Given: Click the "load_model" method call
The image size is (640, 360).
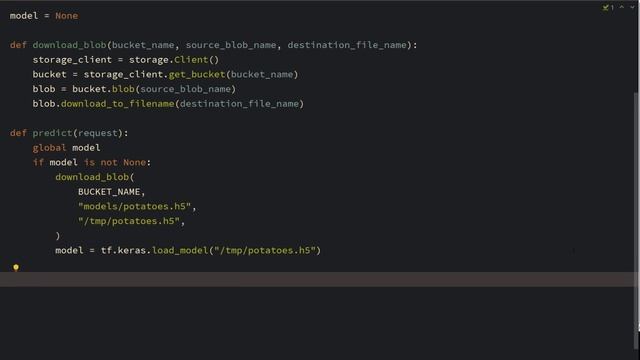Looking at the screenshot, I should pyautogui.click(x=180, y=250).
